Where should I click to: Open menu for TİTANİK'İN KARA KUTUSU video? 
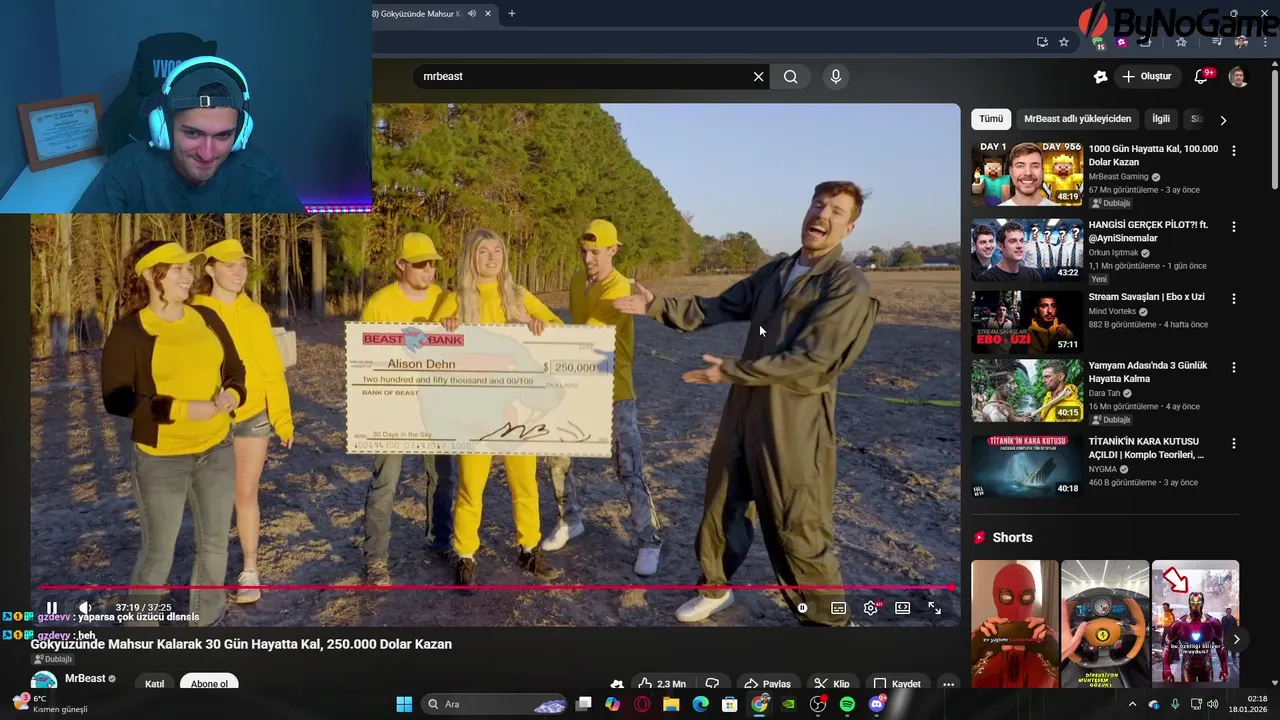(1233, 443)
